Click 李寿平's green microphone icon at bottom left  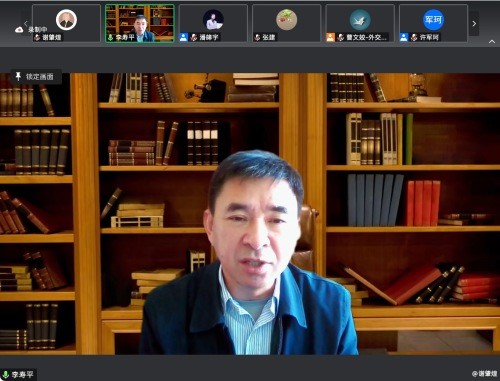pyautogui.click(x=6, y=374)
